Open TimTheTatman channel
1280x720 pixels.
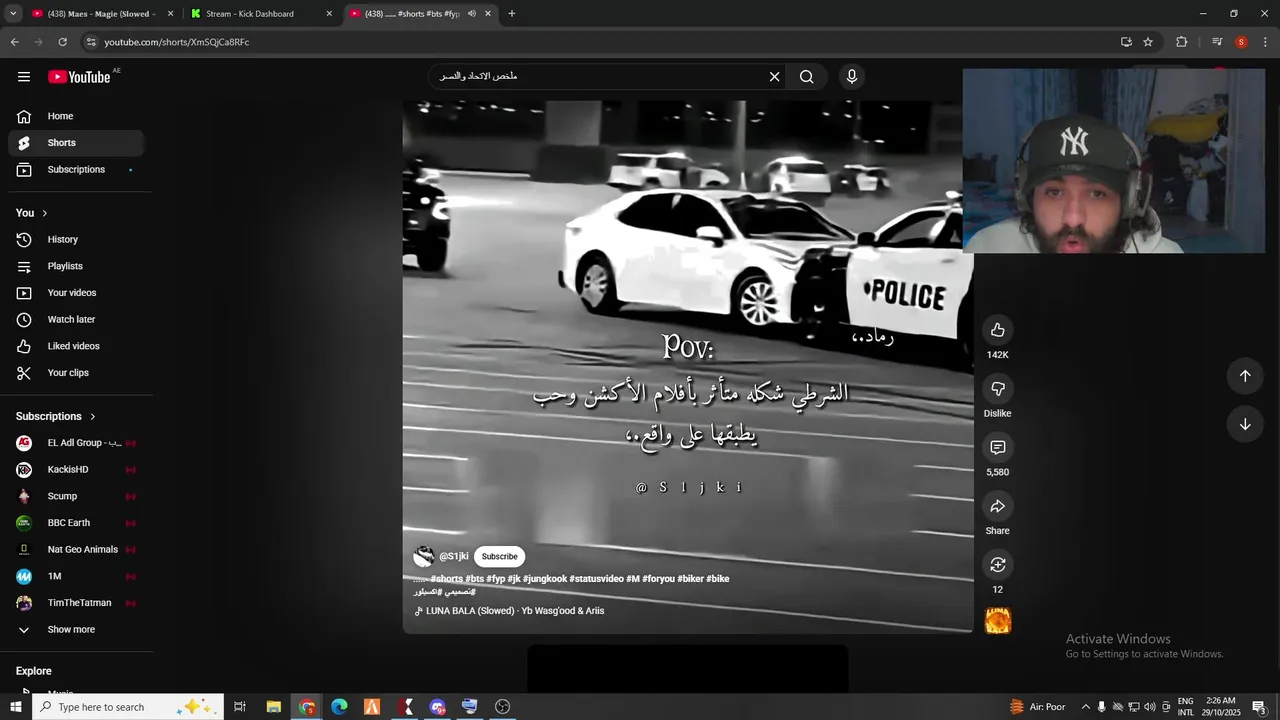pos(76,603)
